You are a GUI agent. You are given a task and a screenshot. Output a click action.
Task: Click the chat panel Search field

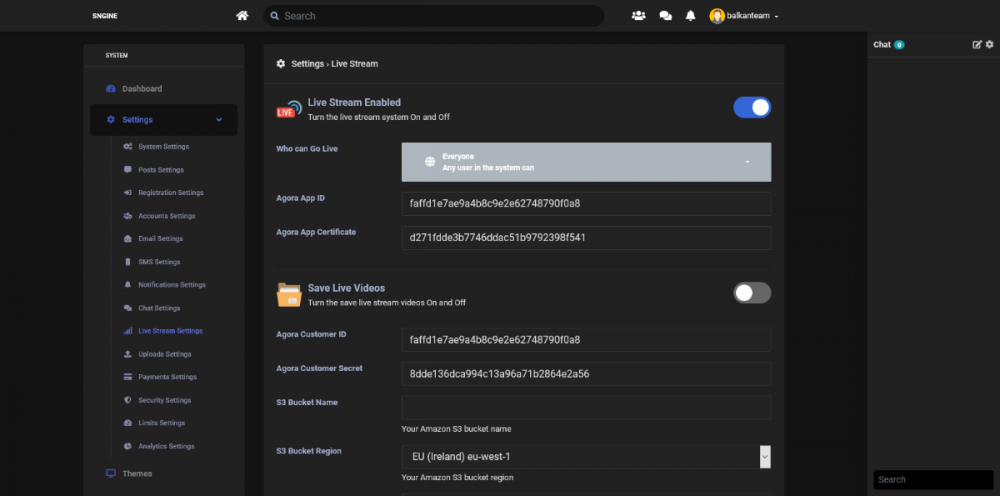click(933, 479)
